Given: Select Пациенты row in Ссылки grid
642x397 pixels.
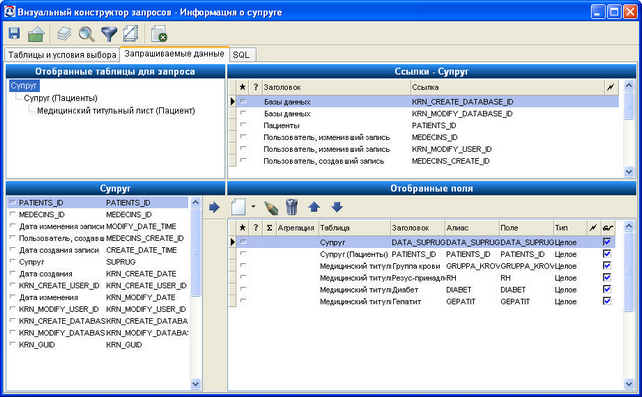Looking at the screenshot, I should point(427,125).
